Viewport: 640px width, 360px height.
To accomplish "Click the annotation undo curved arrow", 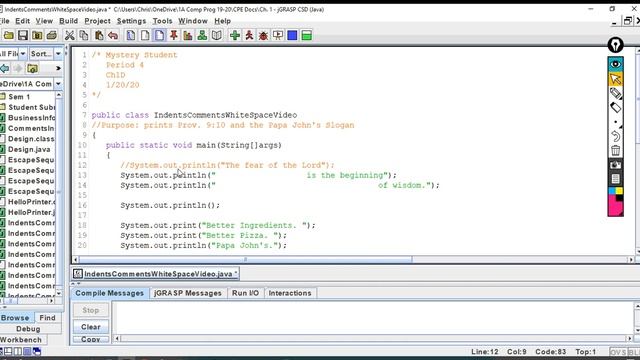I will click(616, 136).
